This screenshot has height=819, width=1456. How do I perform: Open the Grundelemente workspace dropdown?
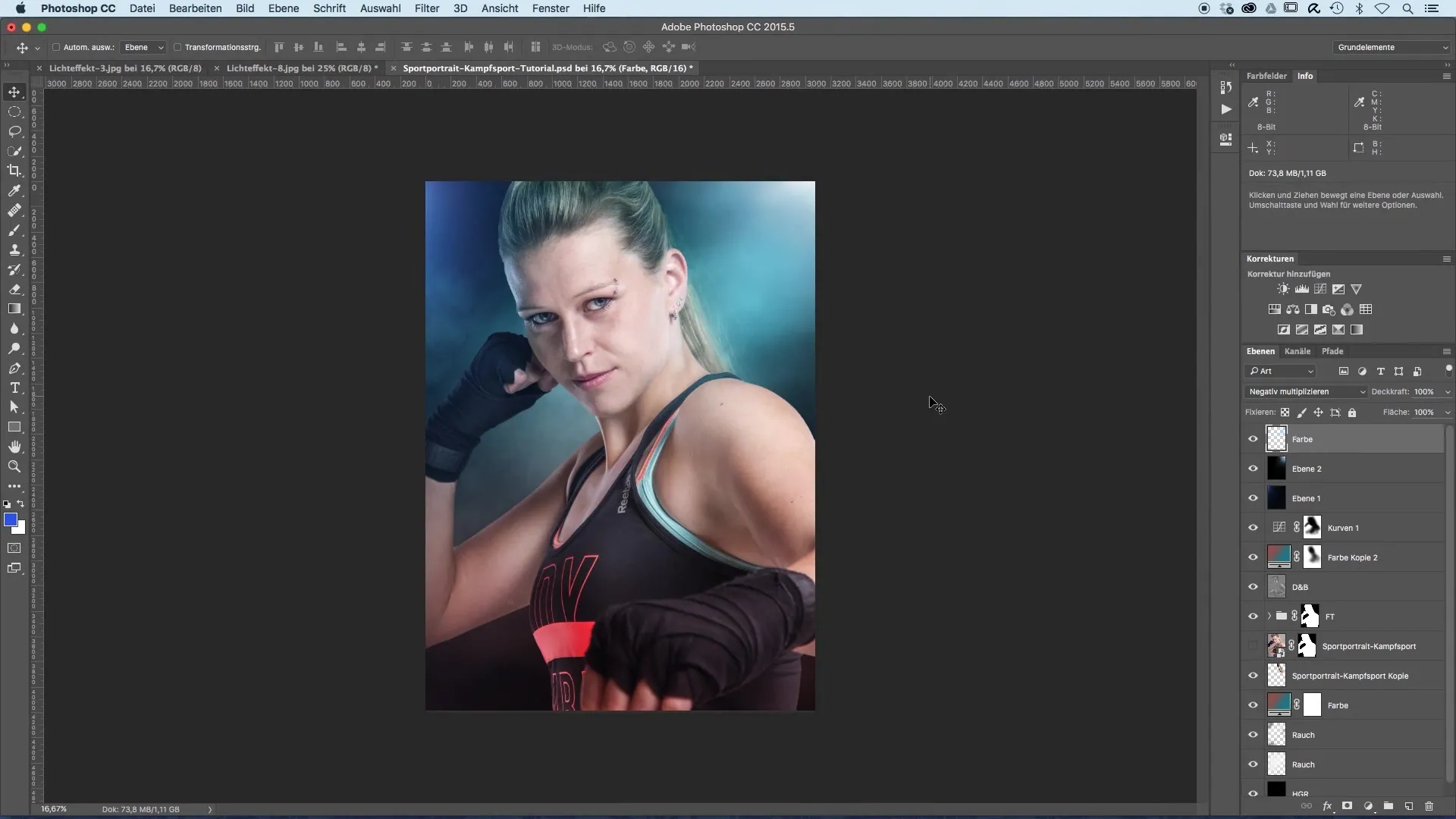(1392, 47)
